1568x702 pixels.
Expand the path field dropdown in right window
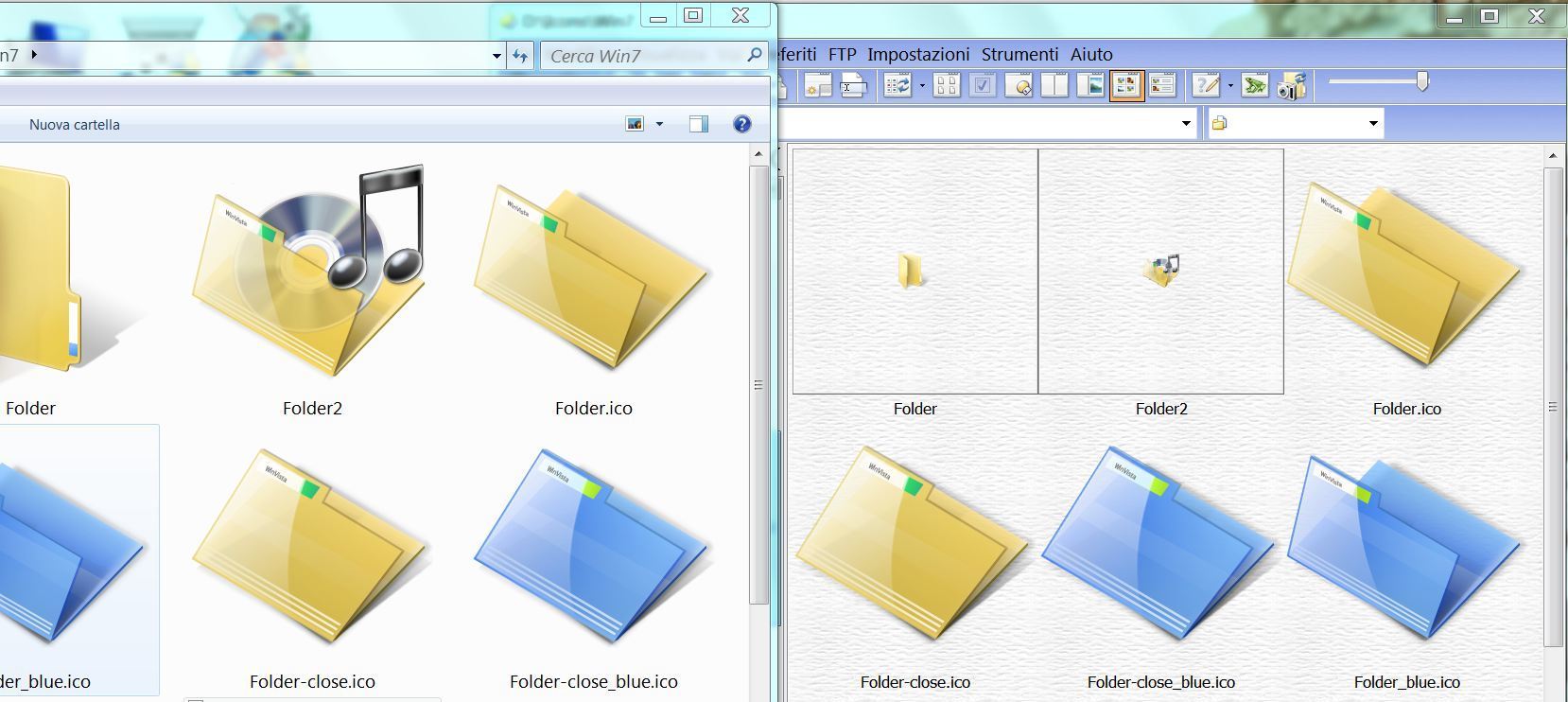tap(1186, 123)
